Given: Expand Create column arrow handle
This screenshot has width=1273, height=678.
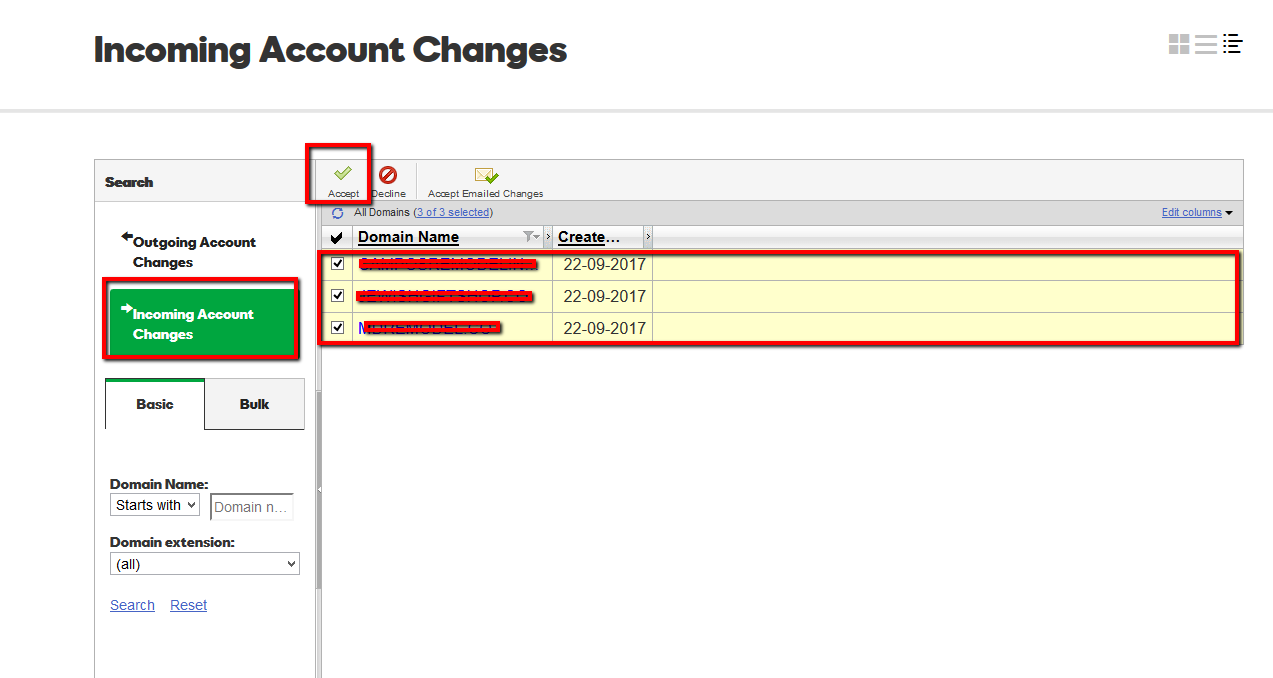Looking at the screenshot, I should [648, 237].
